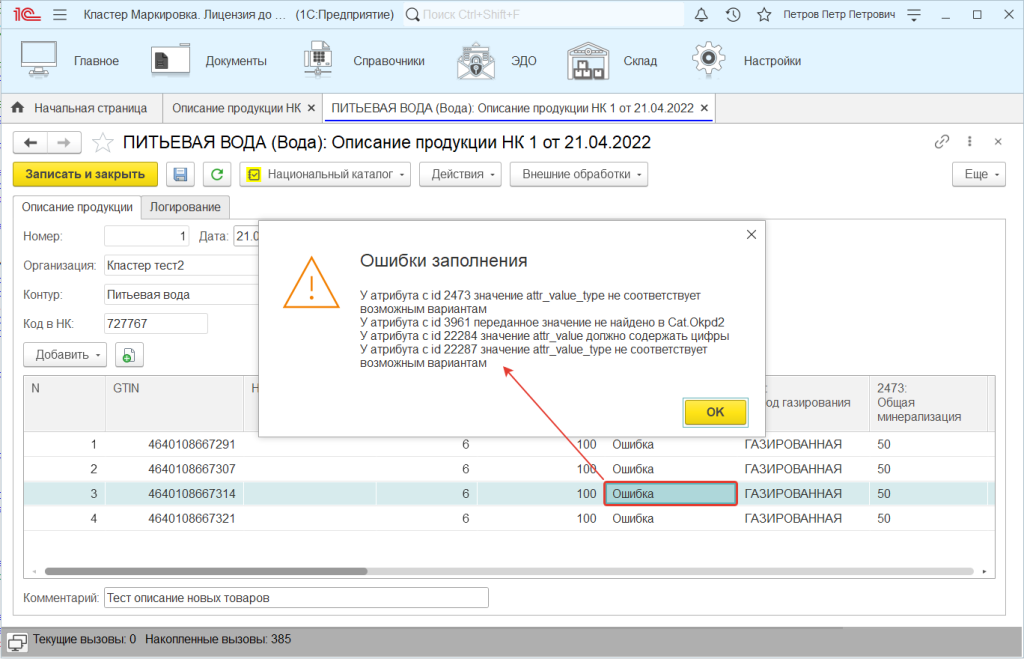Click the forward navigation arrow

(x=63, y=142)
